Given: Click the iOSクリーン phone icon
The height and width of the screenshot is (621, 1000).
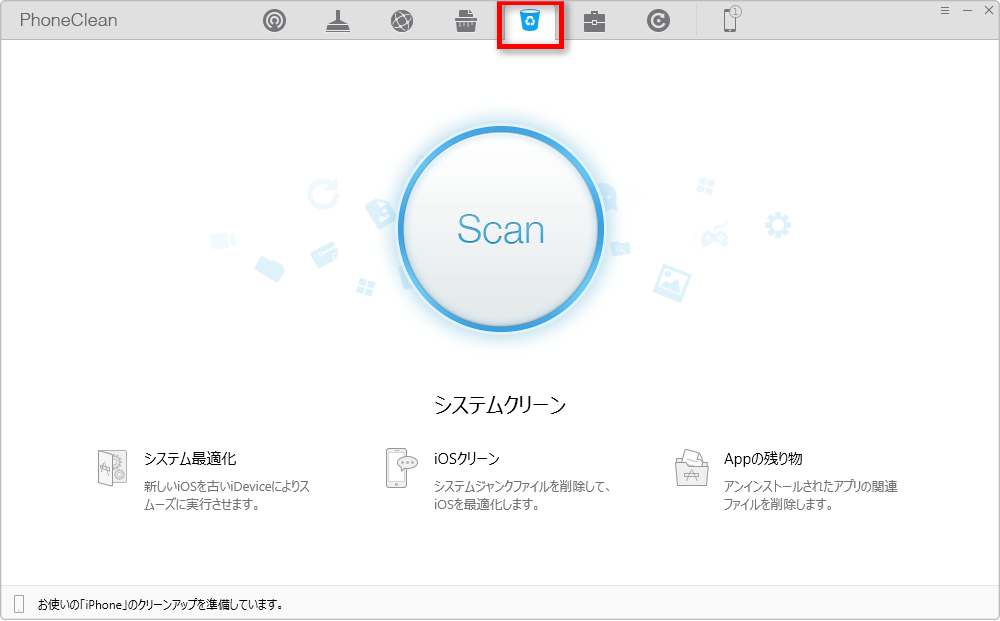Looking at the screenshot, I should pos(401,468).
